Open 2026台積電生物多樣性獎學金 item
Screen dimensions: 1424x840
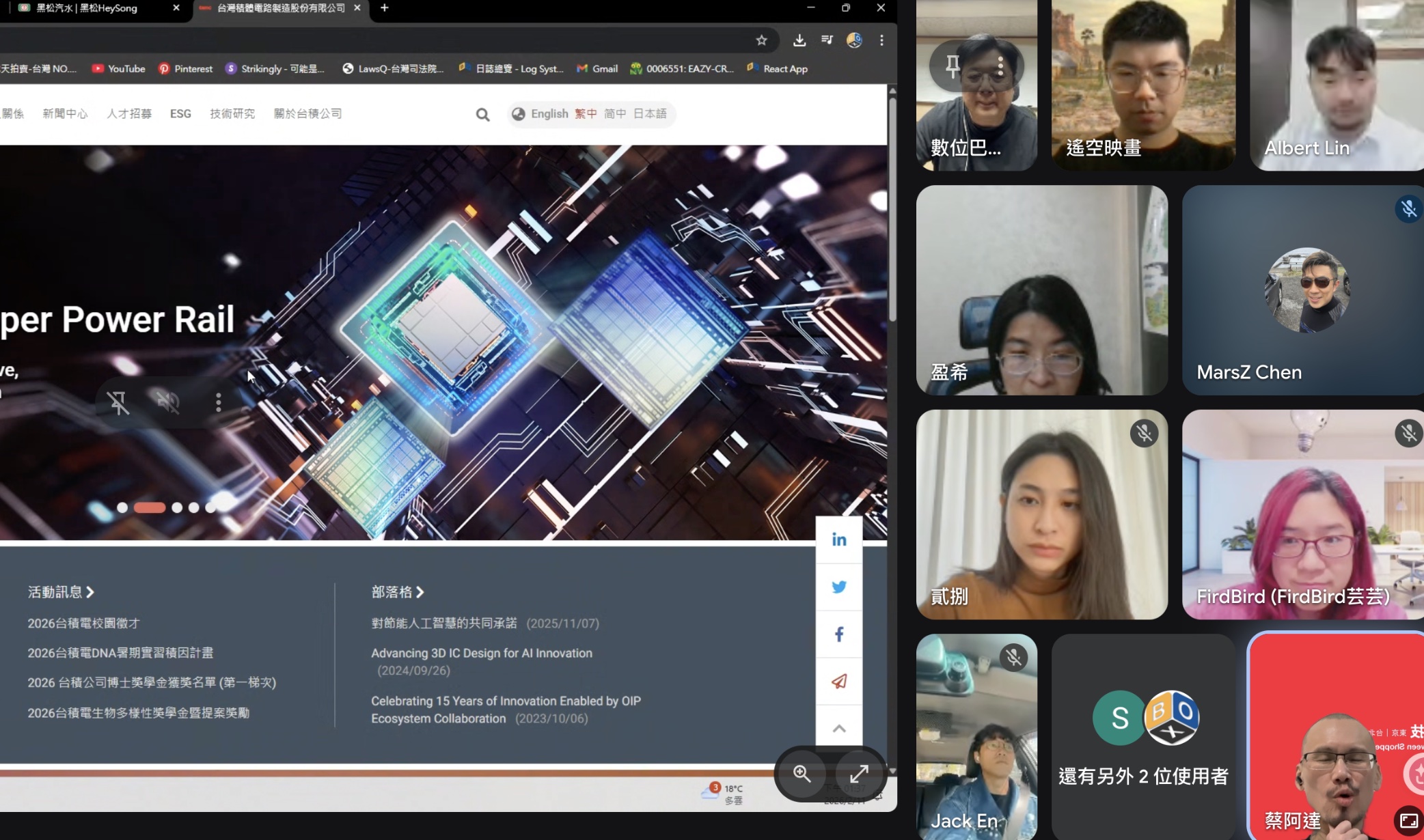(139, 712)
